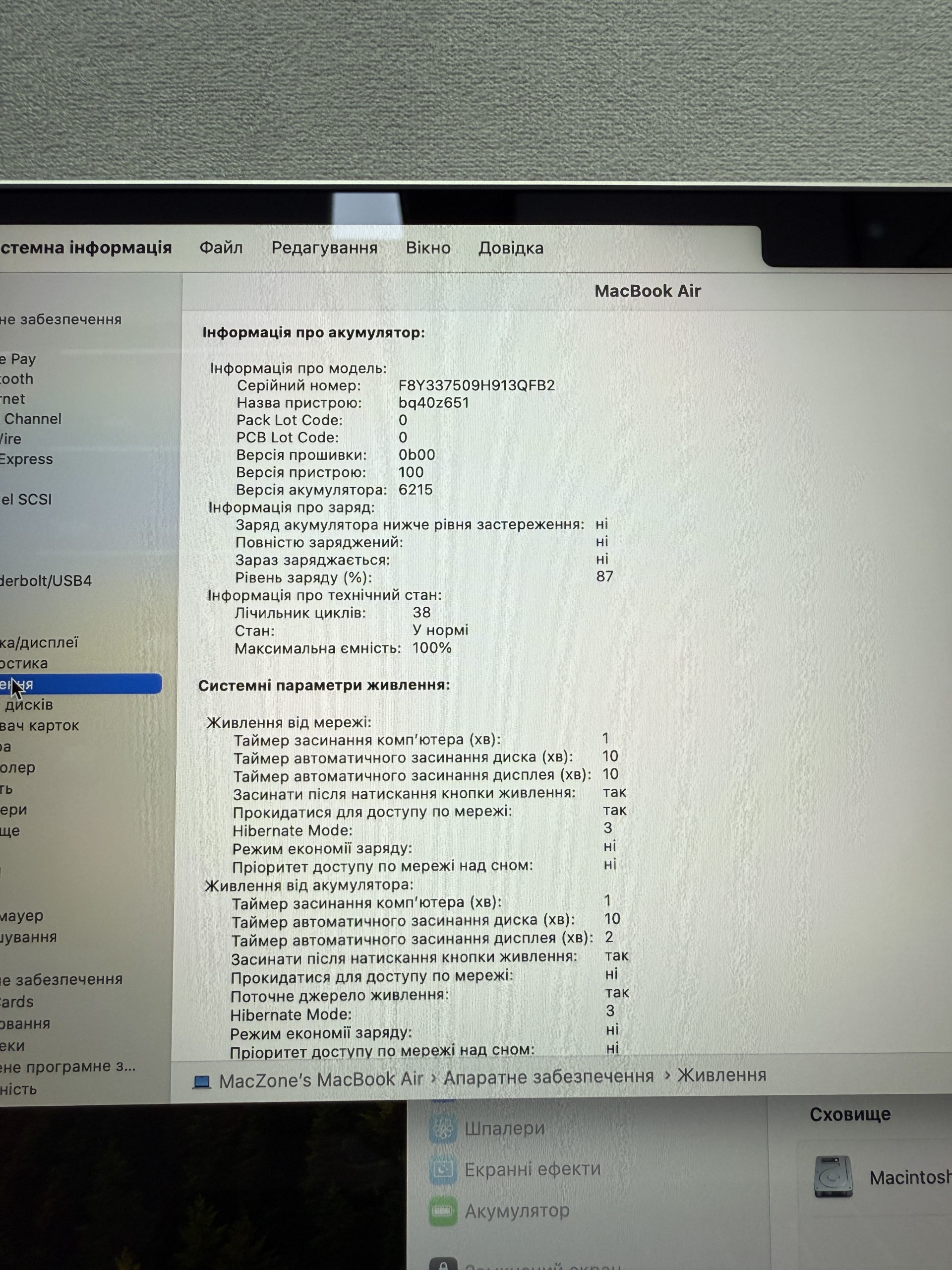952x1270 pixels.
Task: Click Заряд акумулятора нижче рівня застереження row
Action: pos(422,524)
